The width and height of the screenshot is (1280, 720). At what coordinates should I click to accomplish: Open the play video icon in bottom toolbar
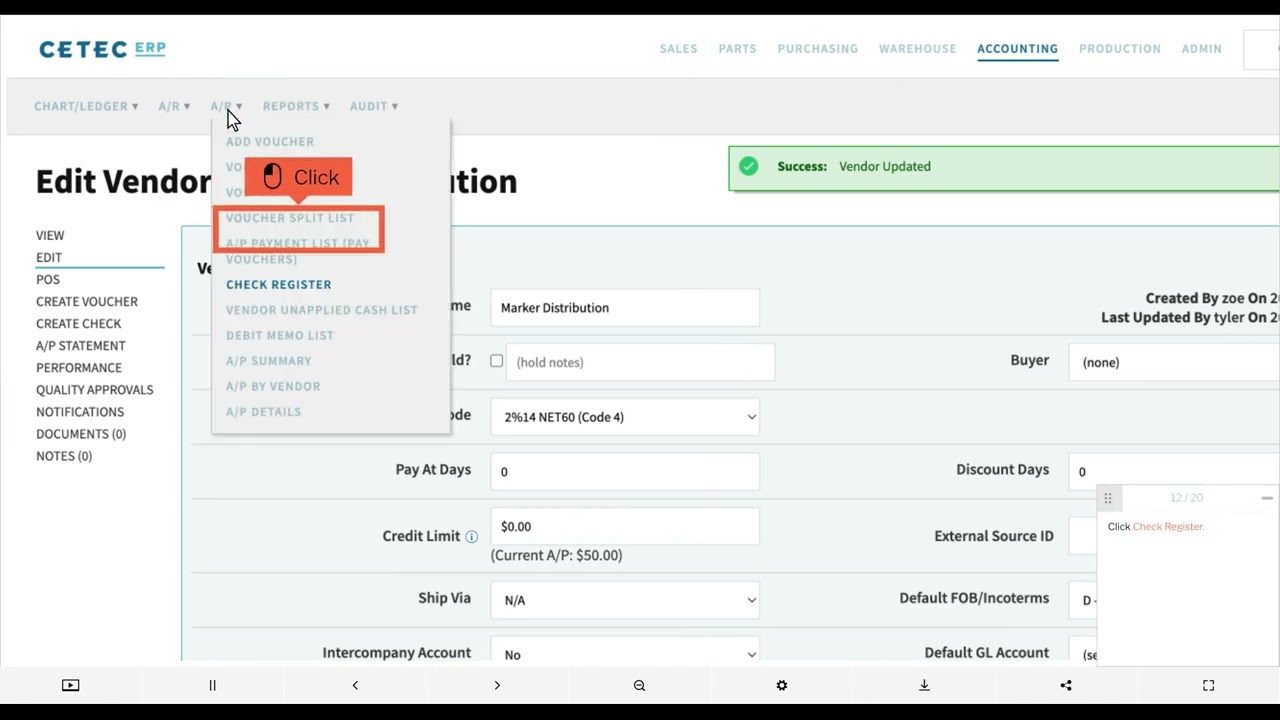click(70, 685)
